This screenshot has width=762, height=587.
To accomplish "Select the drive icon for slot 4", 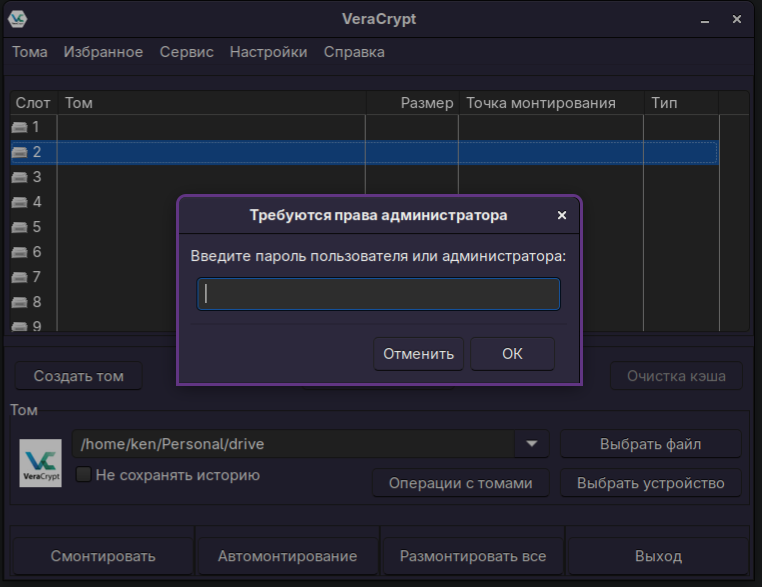I will (19, 202).
